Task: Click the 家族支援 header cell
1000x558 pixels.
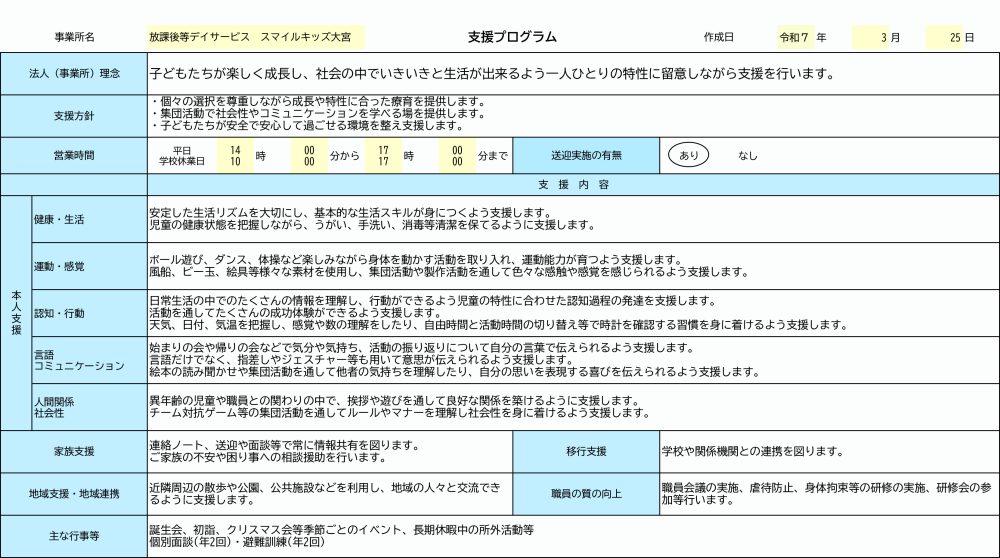Action: click(x=74, y=452)
